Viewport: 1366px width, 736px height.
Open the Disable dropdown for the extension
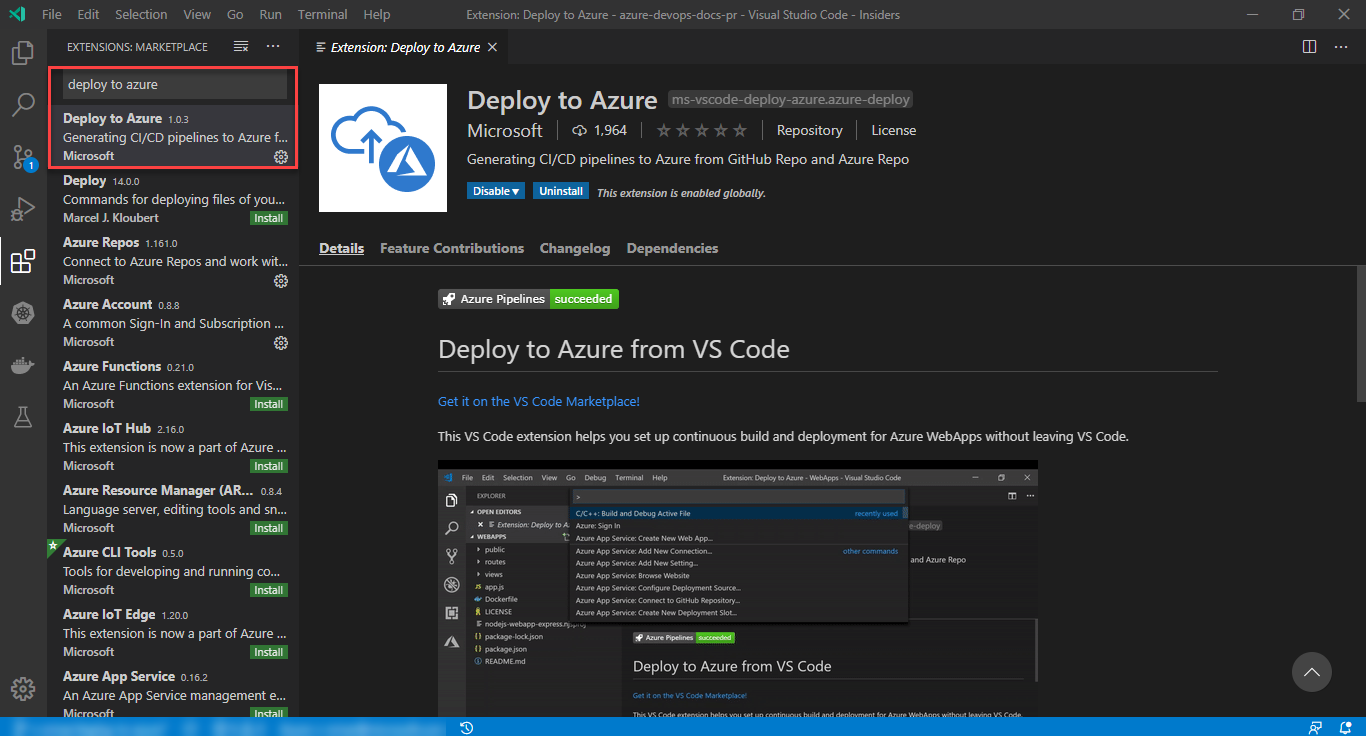click(x=495, y=190)
